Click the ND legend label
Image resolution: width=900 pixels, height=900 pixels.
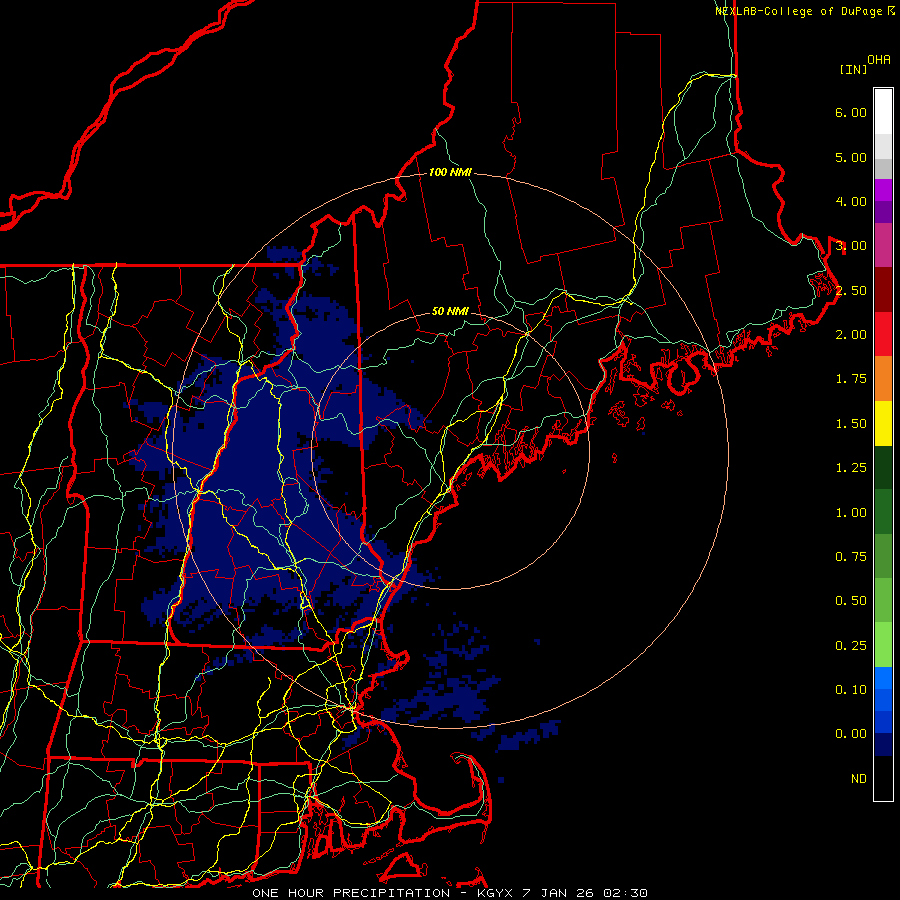pyautogui.click(x=859, y=779)
